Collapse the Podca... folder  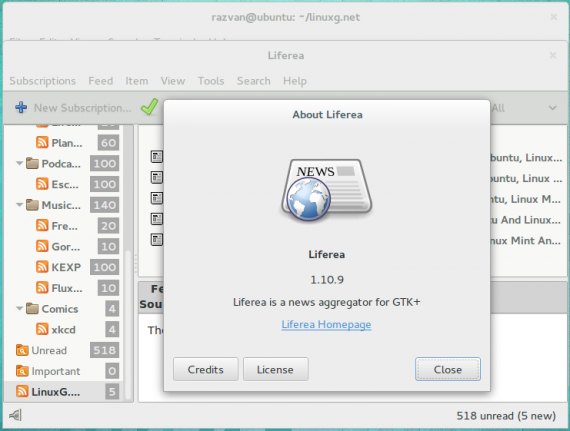20,163
